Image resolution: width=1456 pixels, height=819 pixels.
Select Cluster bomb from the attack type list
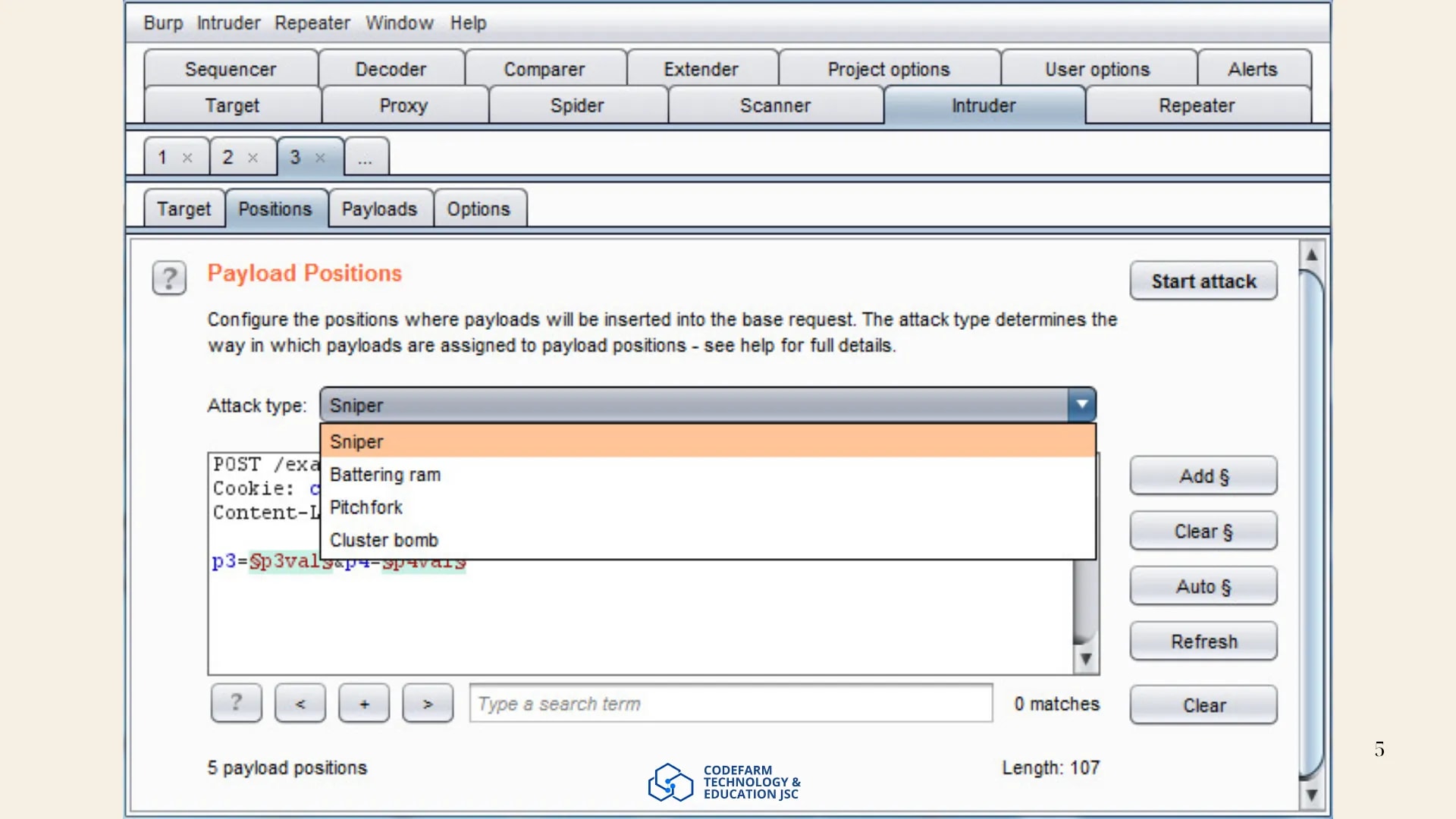384,540
